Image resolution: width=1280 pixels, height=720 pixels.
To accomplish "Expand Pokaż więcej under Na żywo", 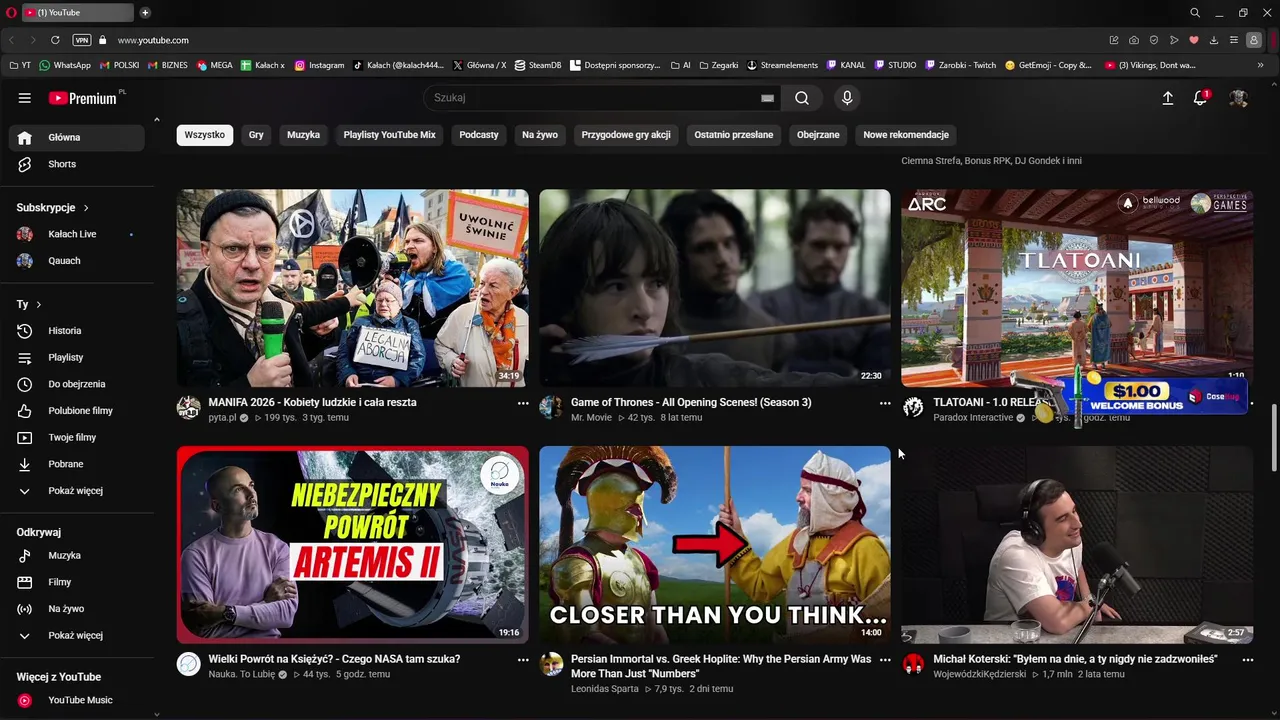I will click(x=77, y=636).
